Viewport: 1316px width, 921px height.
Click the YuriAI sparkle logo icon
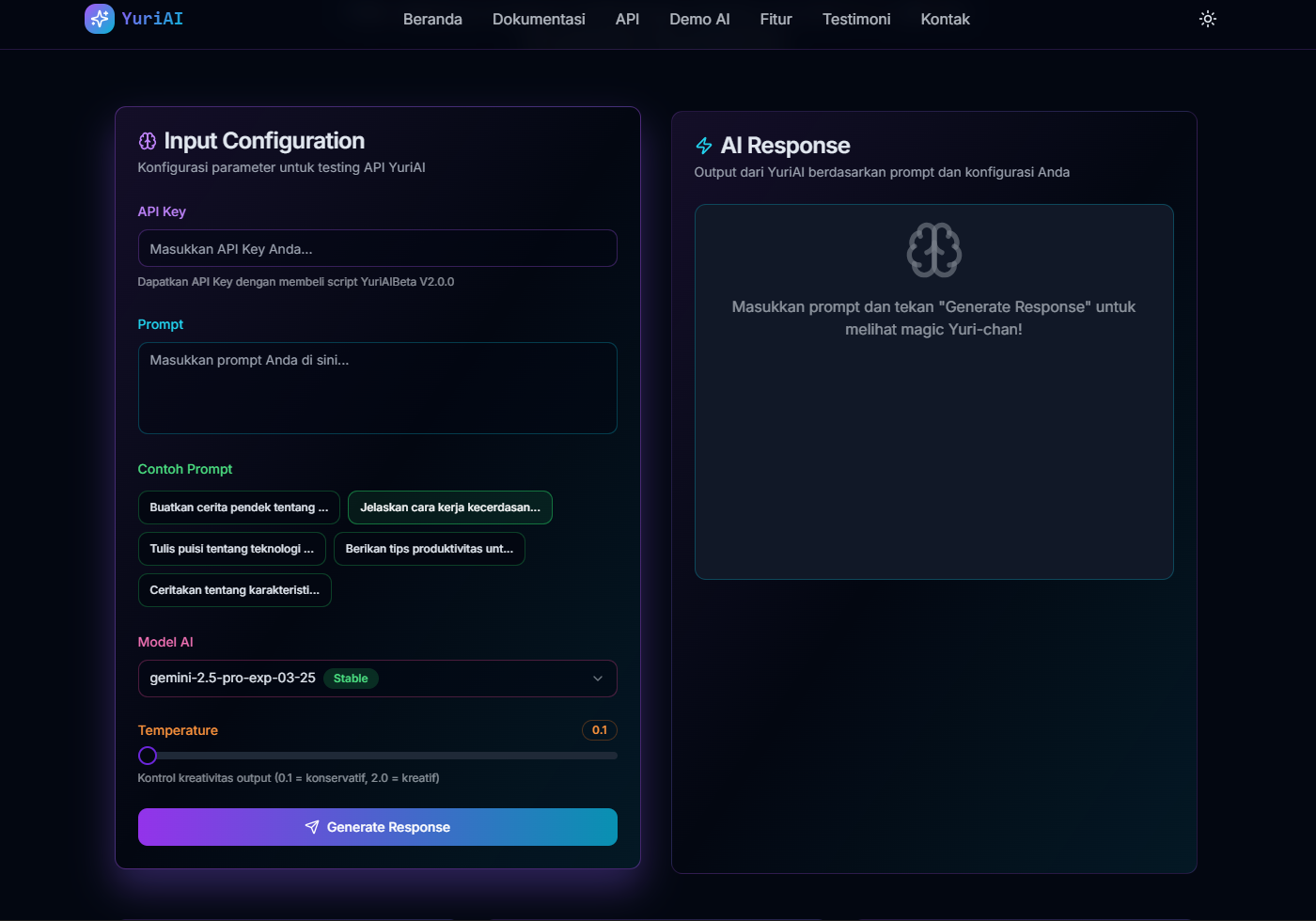click(99, 19)
